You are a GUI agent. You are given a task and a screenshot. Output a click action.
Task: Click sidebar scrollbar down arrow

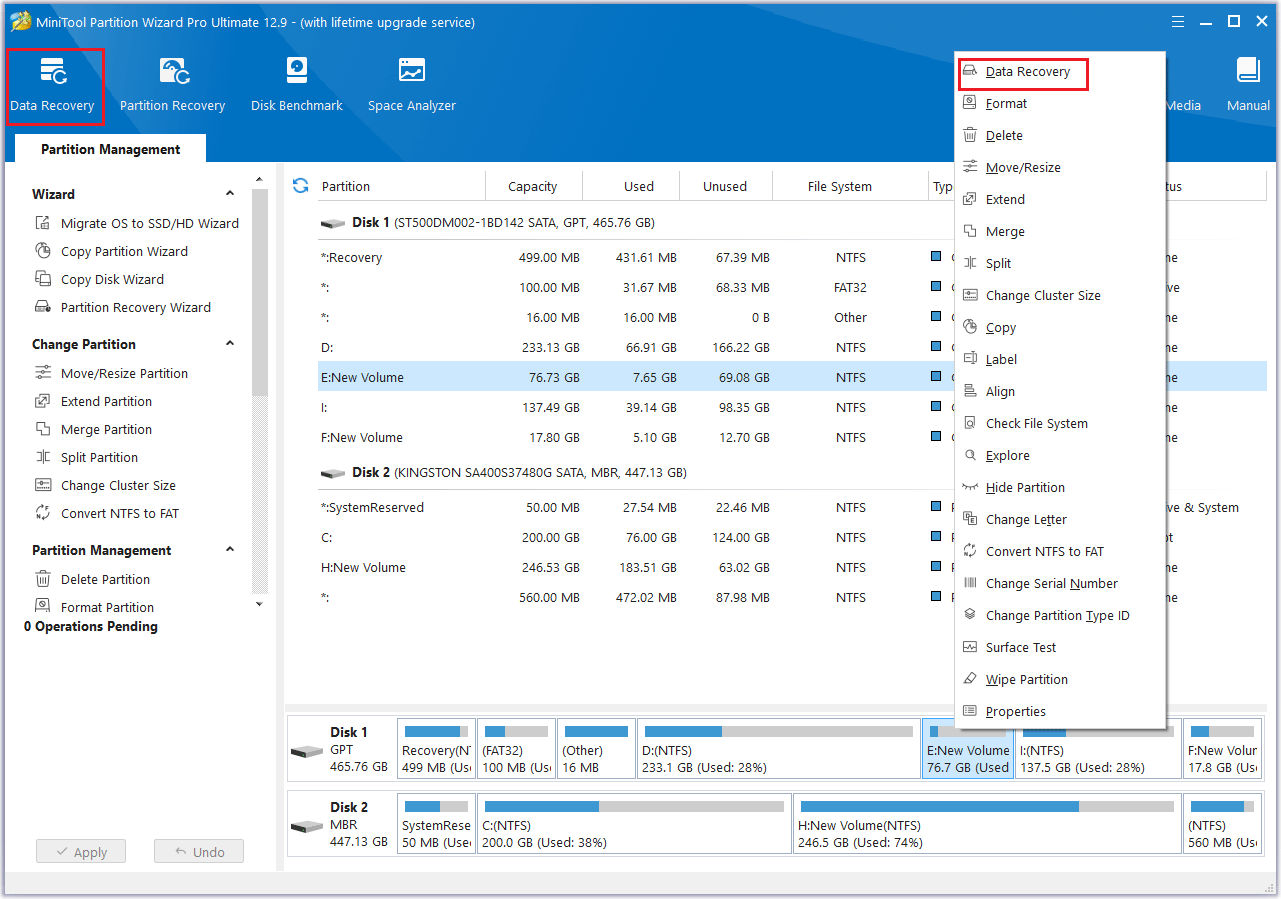click(260, 604)
